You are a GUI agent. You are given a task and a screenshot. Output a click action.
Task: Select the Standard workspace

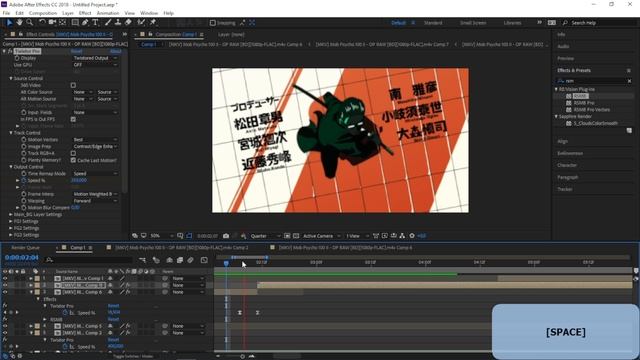pos(433,23)
